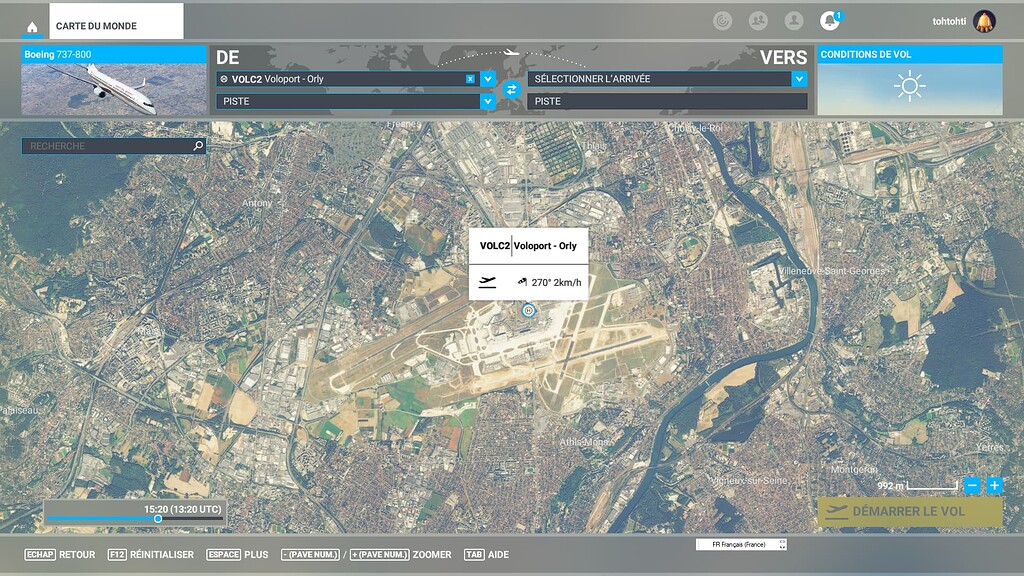1024x576 pixels.
Task: Adjust the 15:20 time of day slider
Action: [x=158, y=520]
